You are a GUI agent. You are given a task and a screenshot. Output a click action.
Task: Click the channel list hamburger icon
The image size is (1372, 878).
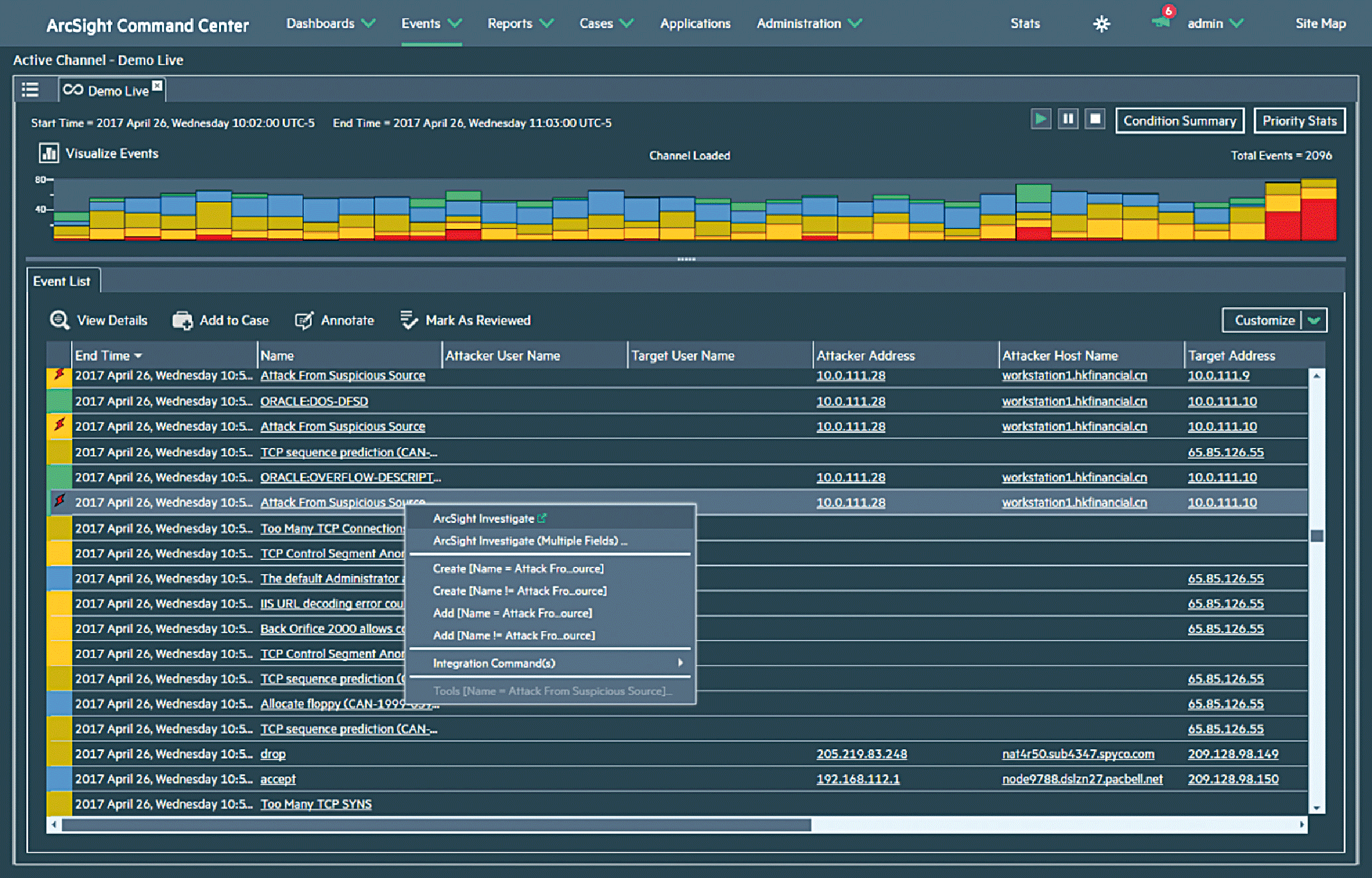click(30, 90)
